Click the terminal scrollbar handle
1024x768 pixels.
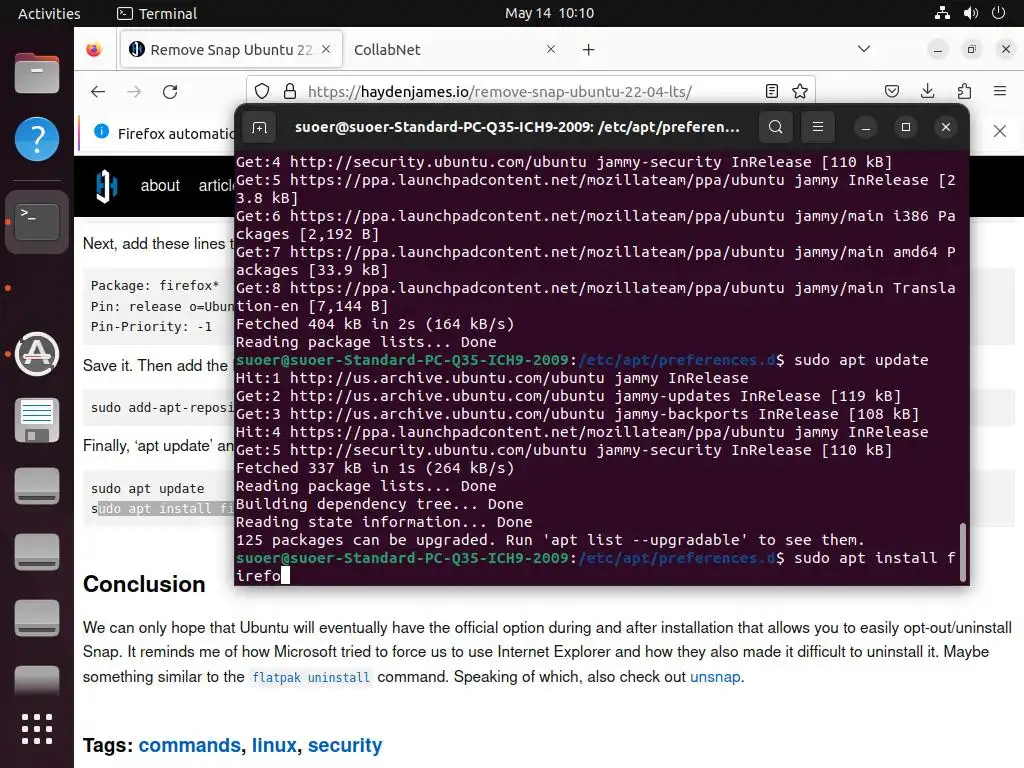963,551
